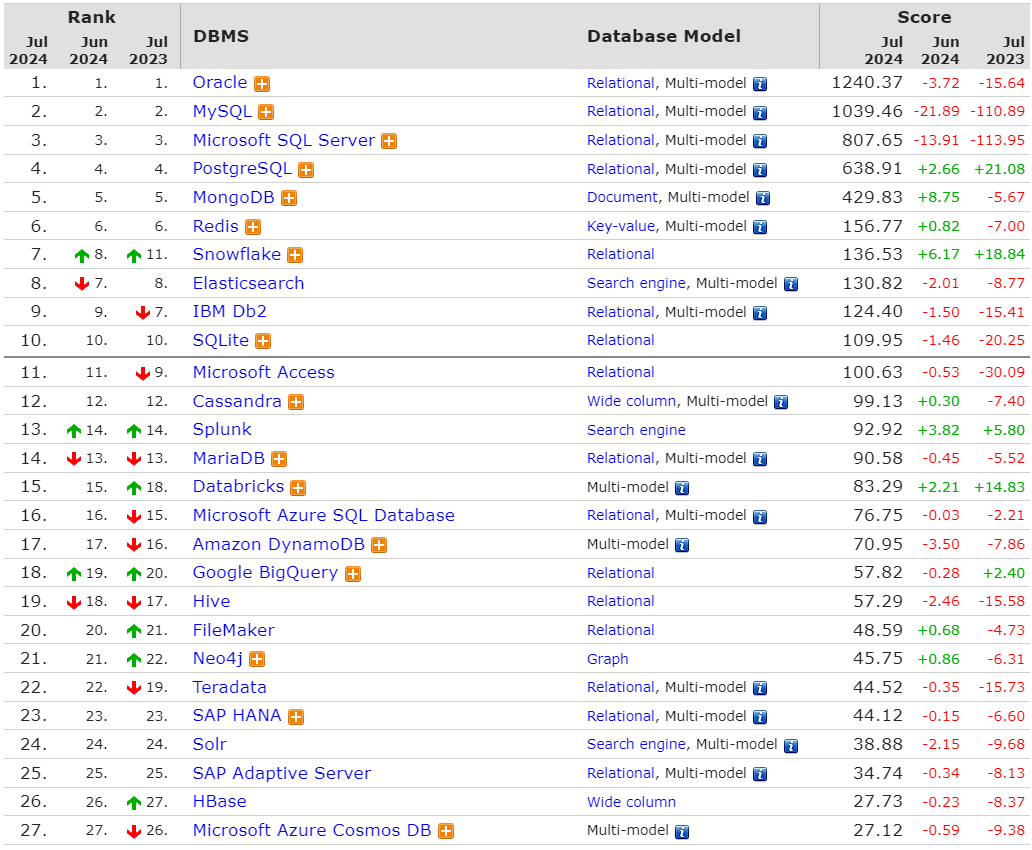Viewport: 1032px width, 850px height.
Task: Open the Elasticsearch link
Action: tap(248, 283)
